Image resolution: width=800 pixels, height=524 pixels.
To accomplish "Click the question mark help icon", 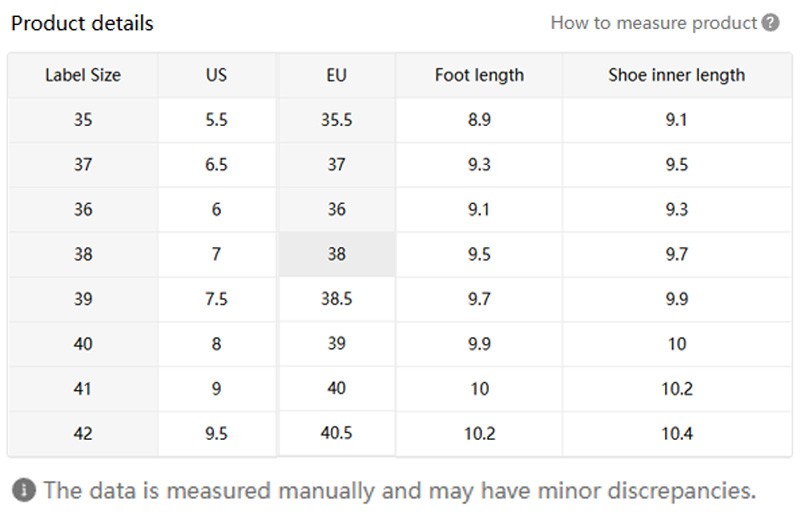I will click(770, 23).
